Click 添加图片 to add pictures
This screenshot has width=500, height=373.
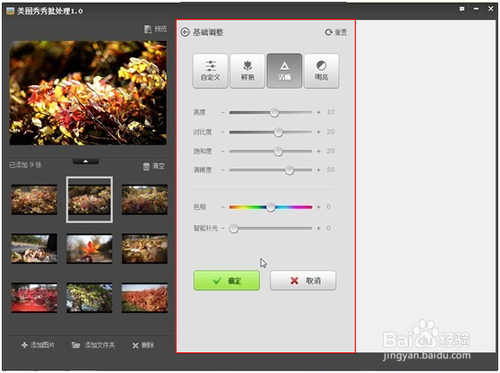click(38, 345)
